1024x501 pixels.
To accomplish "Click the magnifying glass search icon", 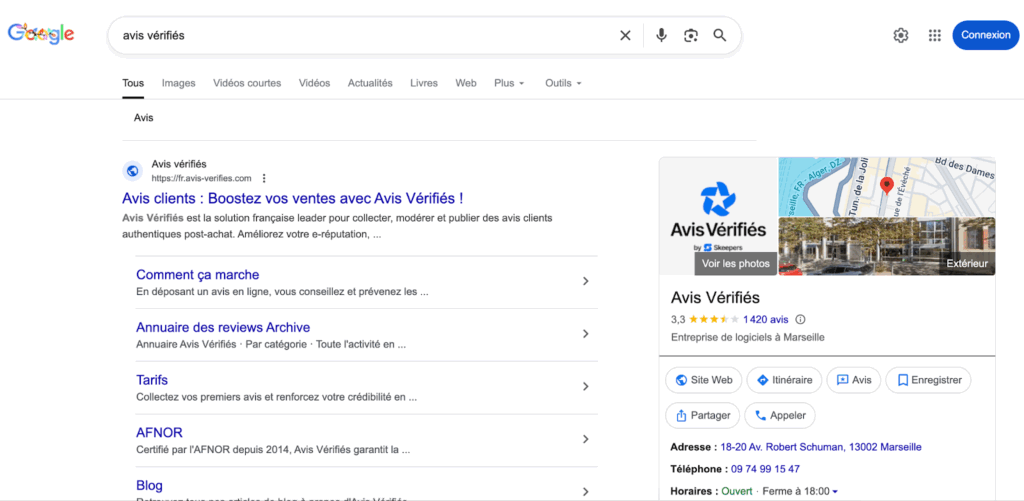I will tap(720, 35).
